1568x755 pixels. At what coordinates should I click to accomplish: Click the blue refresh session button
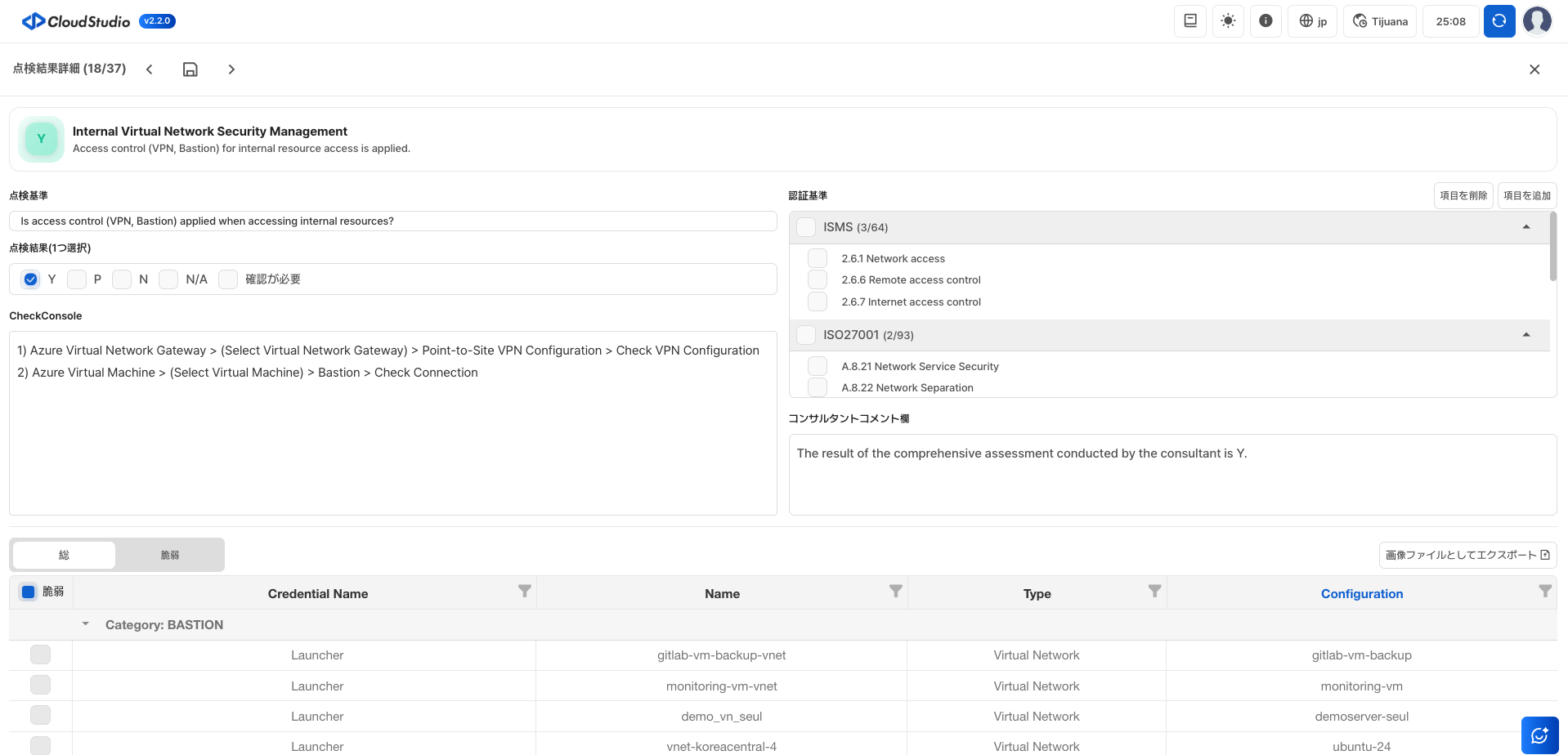(1499, 21)
